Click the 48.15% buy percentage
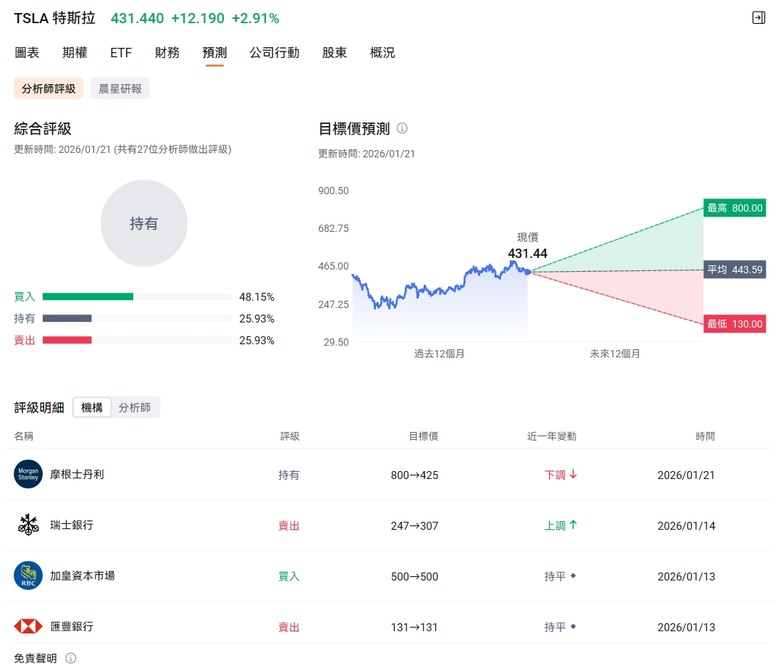 257,297
